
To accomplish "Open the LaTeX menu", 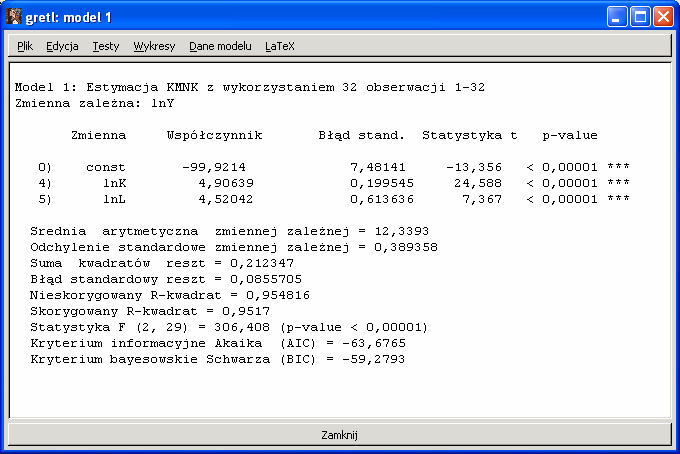I will click(280, 46).
